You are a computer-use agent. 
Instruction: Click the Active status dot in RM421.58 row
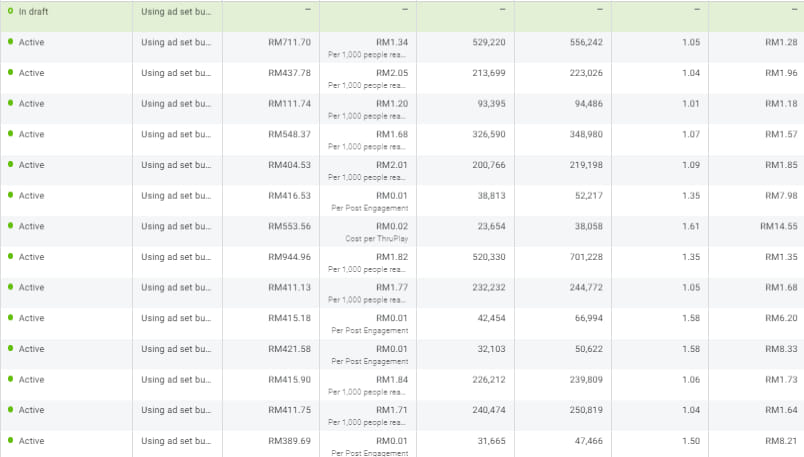coord(11,349)
